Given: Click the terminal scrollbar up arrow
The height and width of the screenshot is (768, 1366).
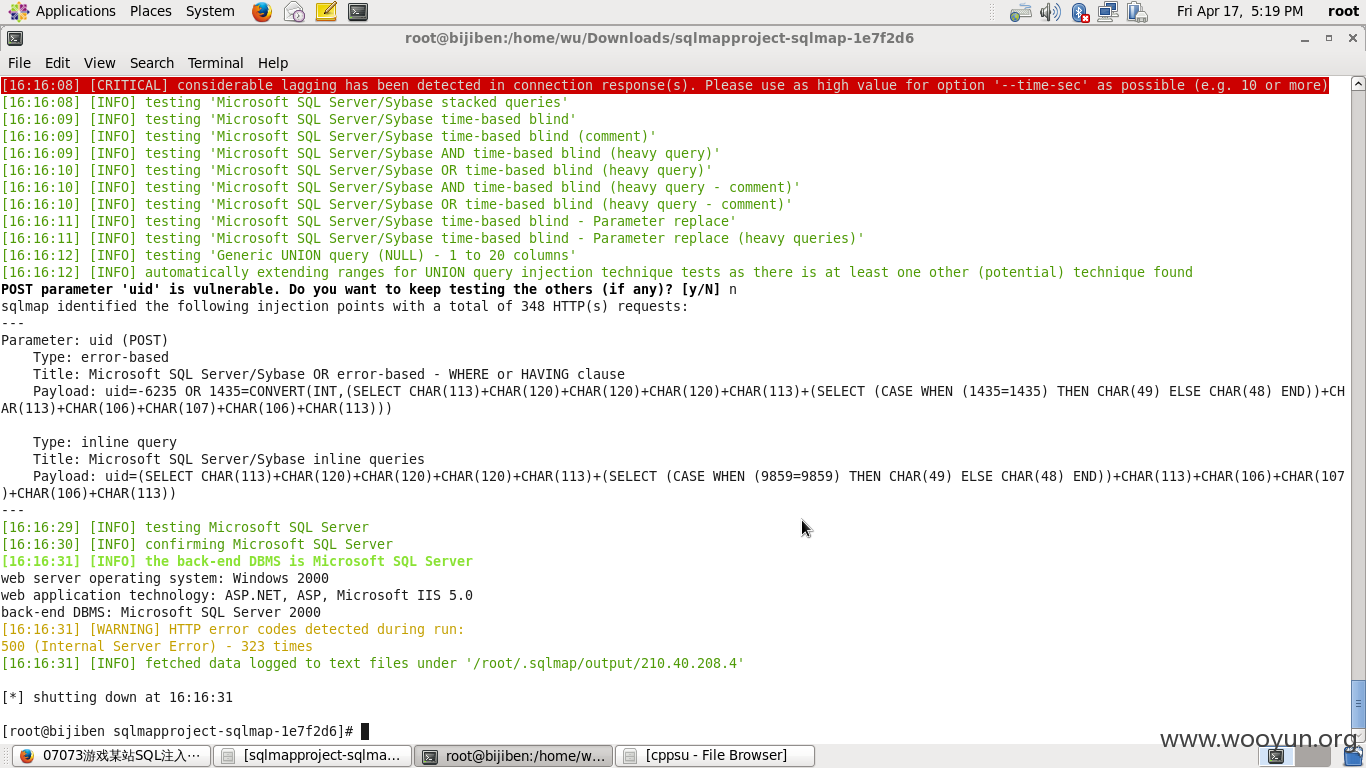Looking at the screenshot, I should pyautogui.click(x=1357, y=84).
